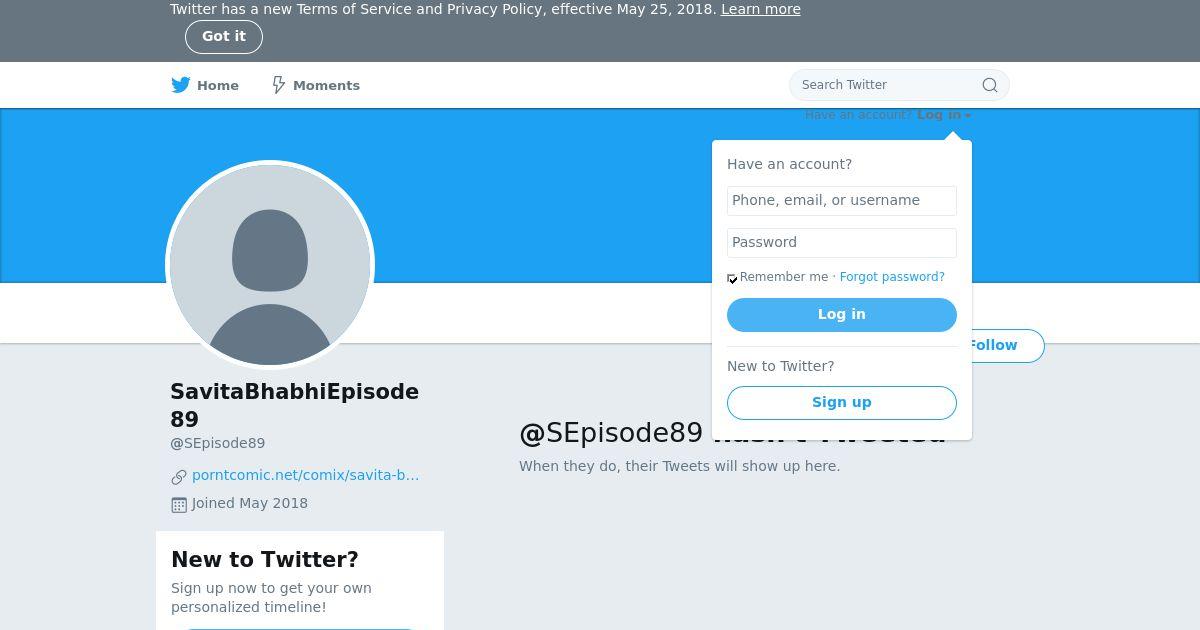Click the link chain icon beside website

pos(179,477)
